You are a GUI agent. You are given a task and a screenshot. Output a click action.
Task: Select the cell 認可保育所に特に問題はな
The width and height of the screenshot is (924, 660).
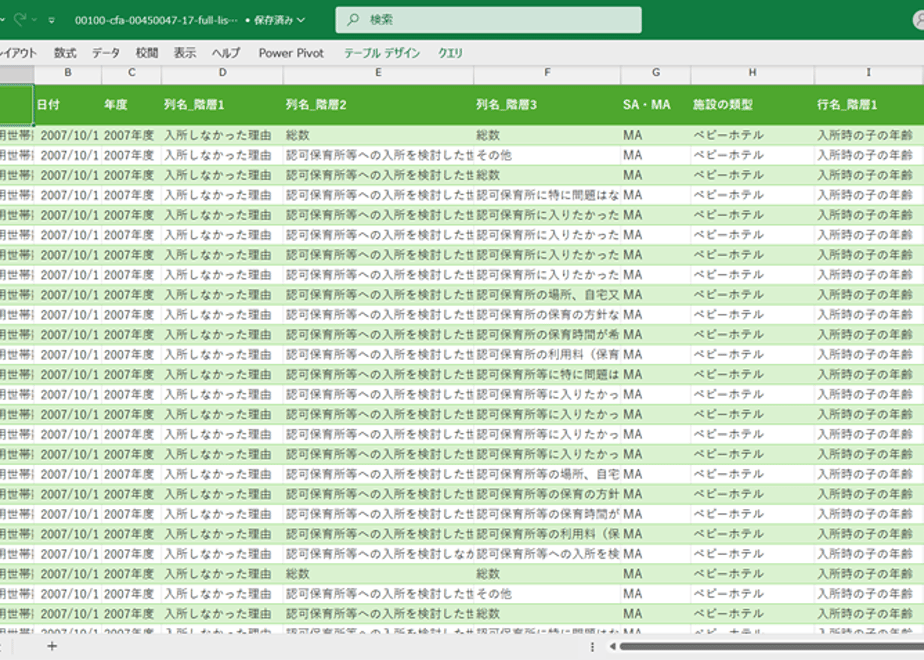tap(547, 195)
